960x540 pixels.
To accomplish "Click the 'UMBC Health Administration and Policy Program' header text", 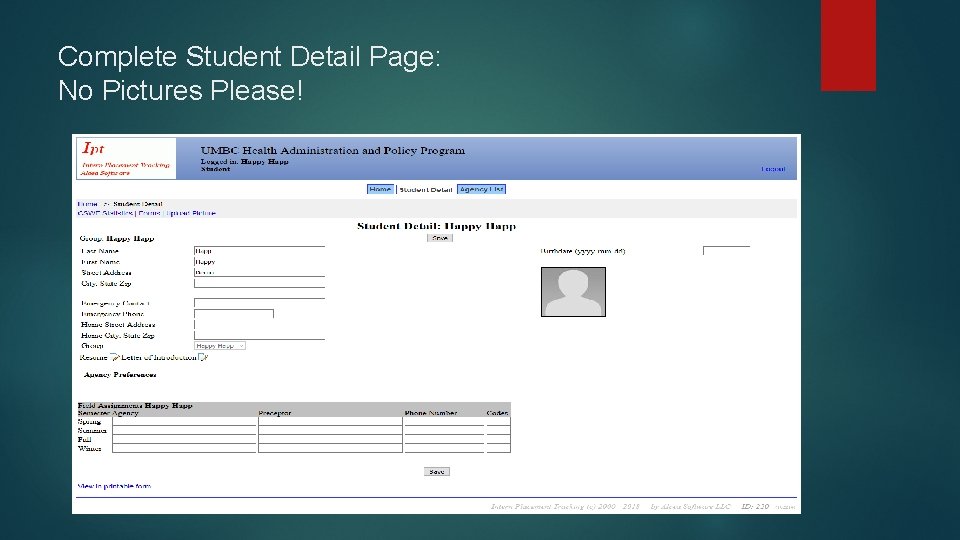I will click(x=333, y=151).
